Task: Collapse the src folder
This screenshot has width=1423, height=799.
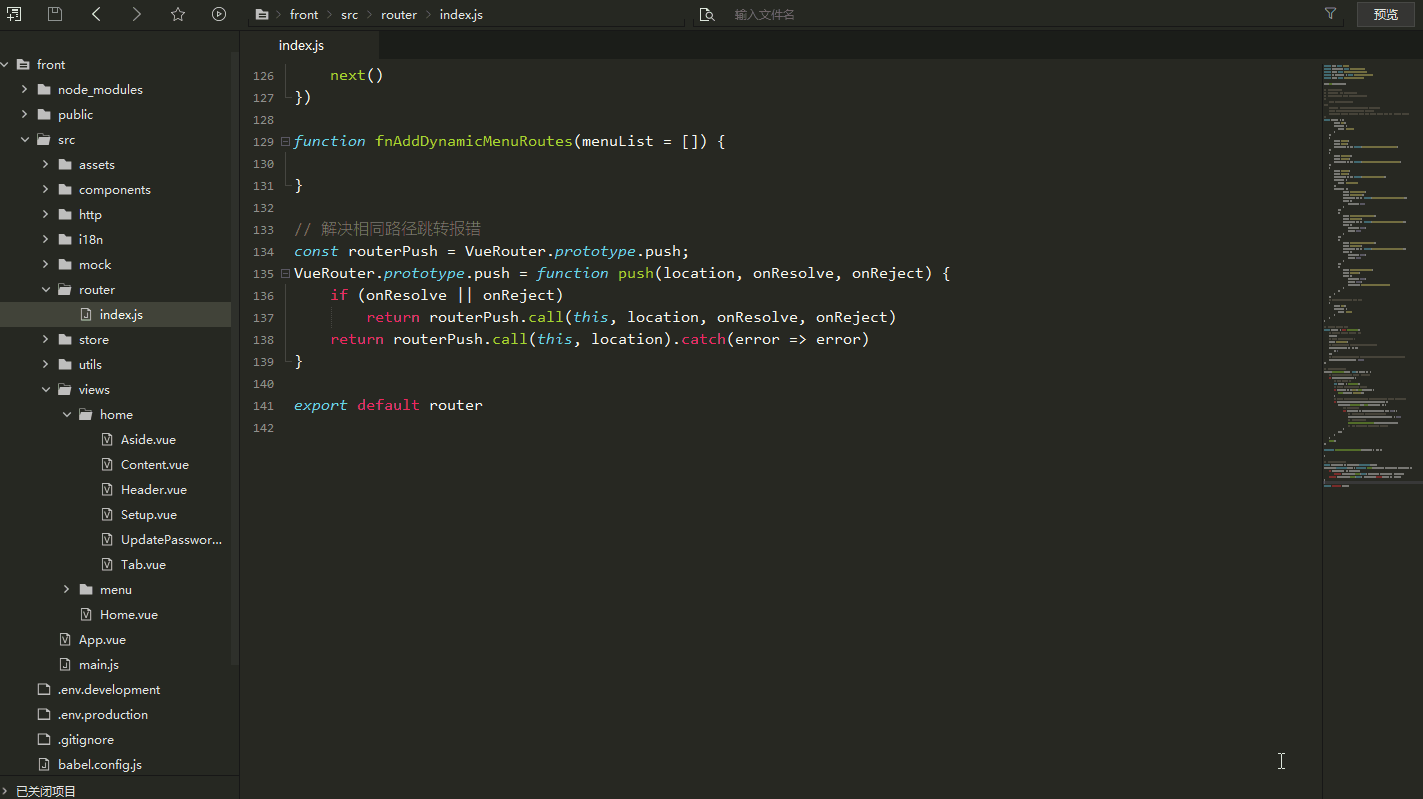Action: tap(25, 139)
